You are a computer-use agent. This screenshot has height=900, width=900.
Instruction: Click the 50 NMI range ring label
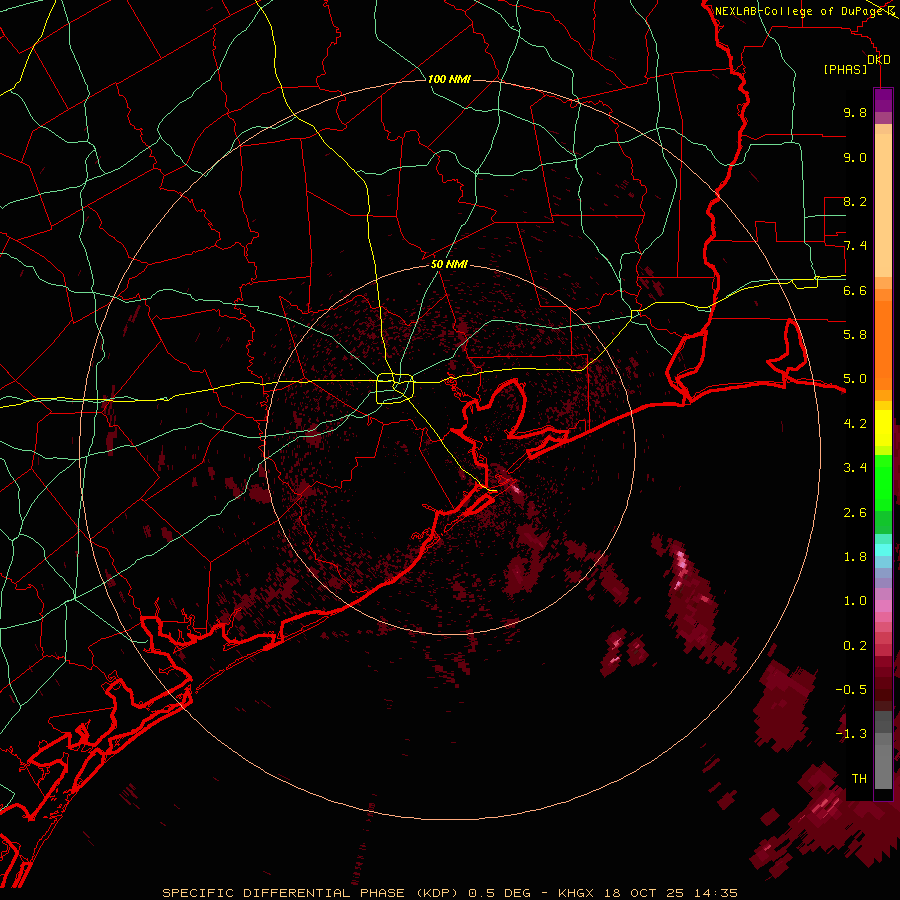click(449, 265)
